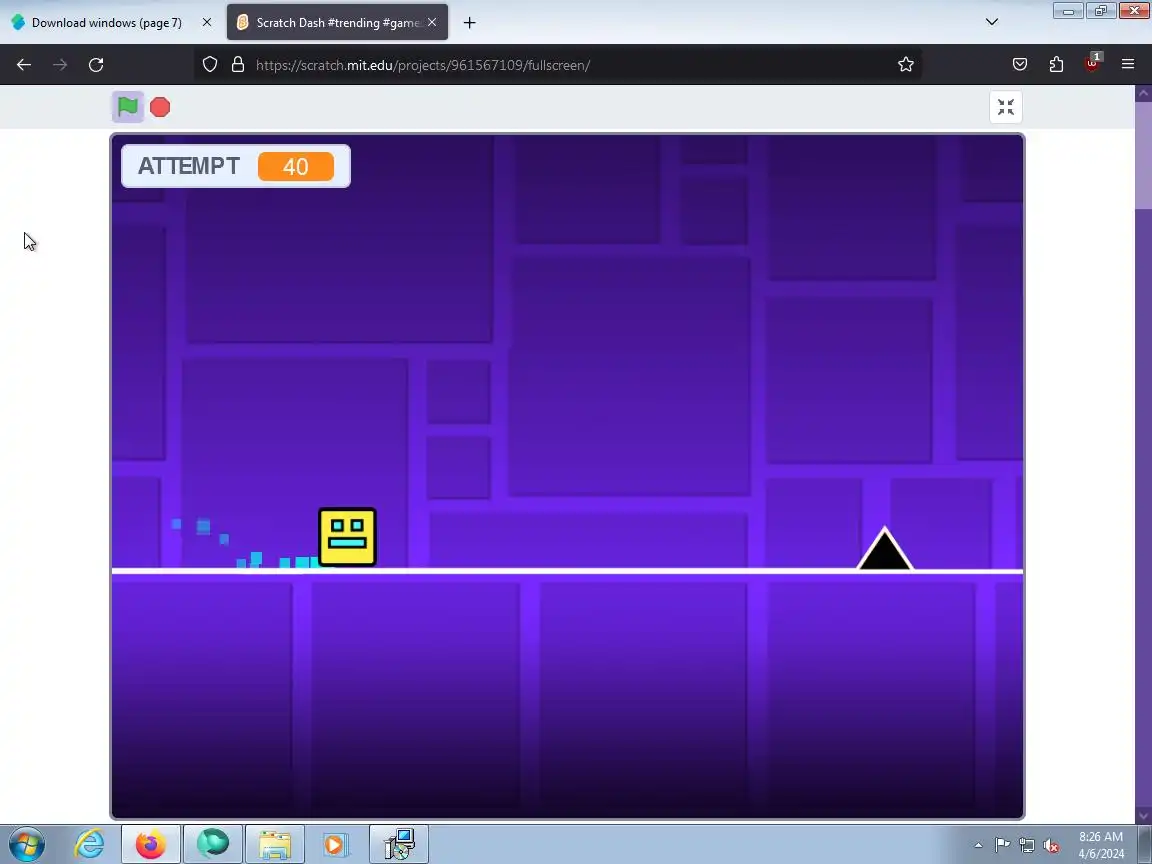Image resolution: width=1152 pixels, height=864 pixels.
Task: Click the ATTEMPT label
Action: click(x=189, y=166)
